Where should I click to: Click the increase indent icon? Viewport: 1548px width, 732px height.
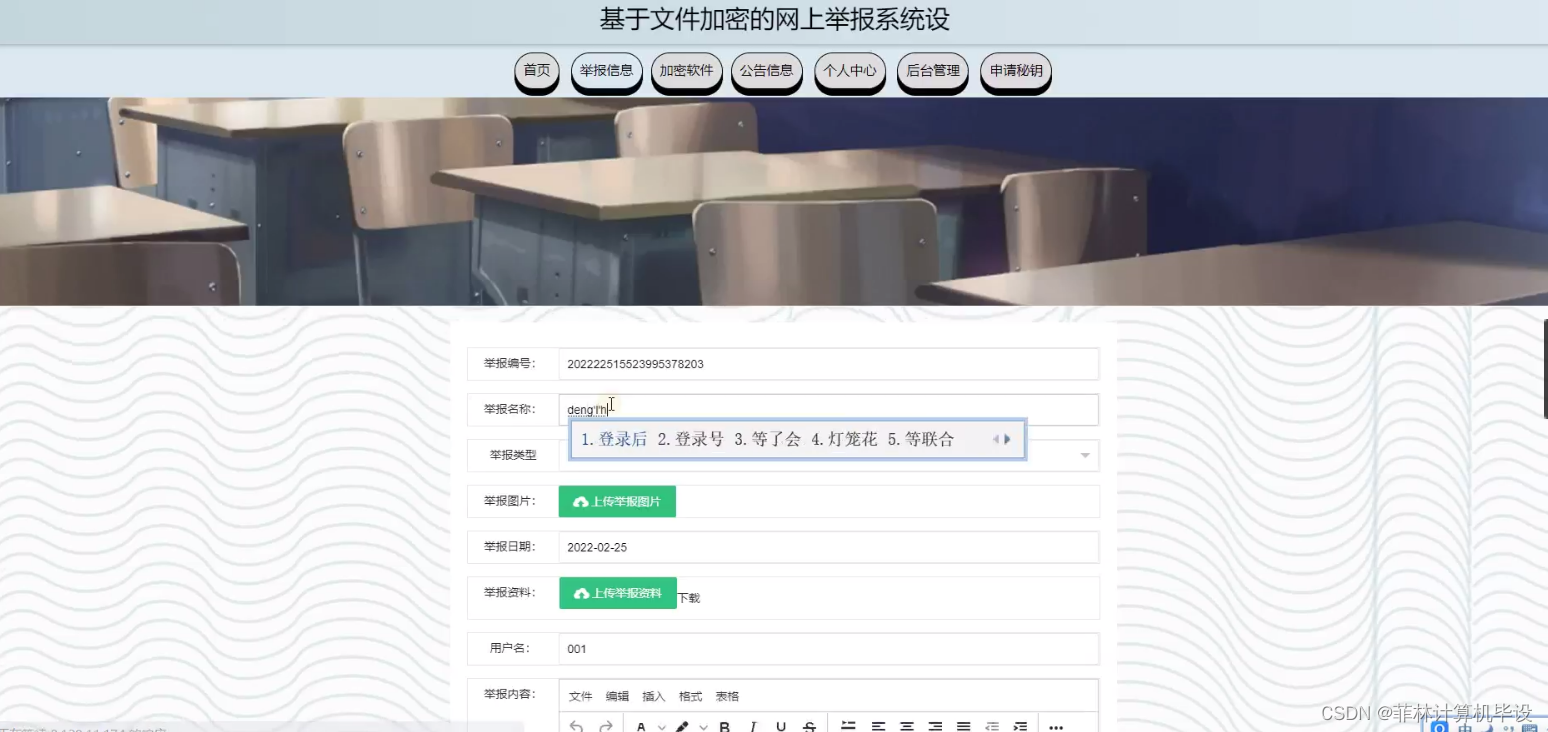tap(1021, 725)
